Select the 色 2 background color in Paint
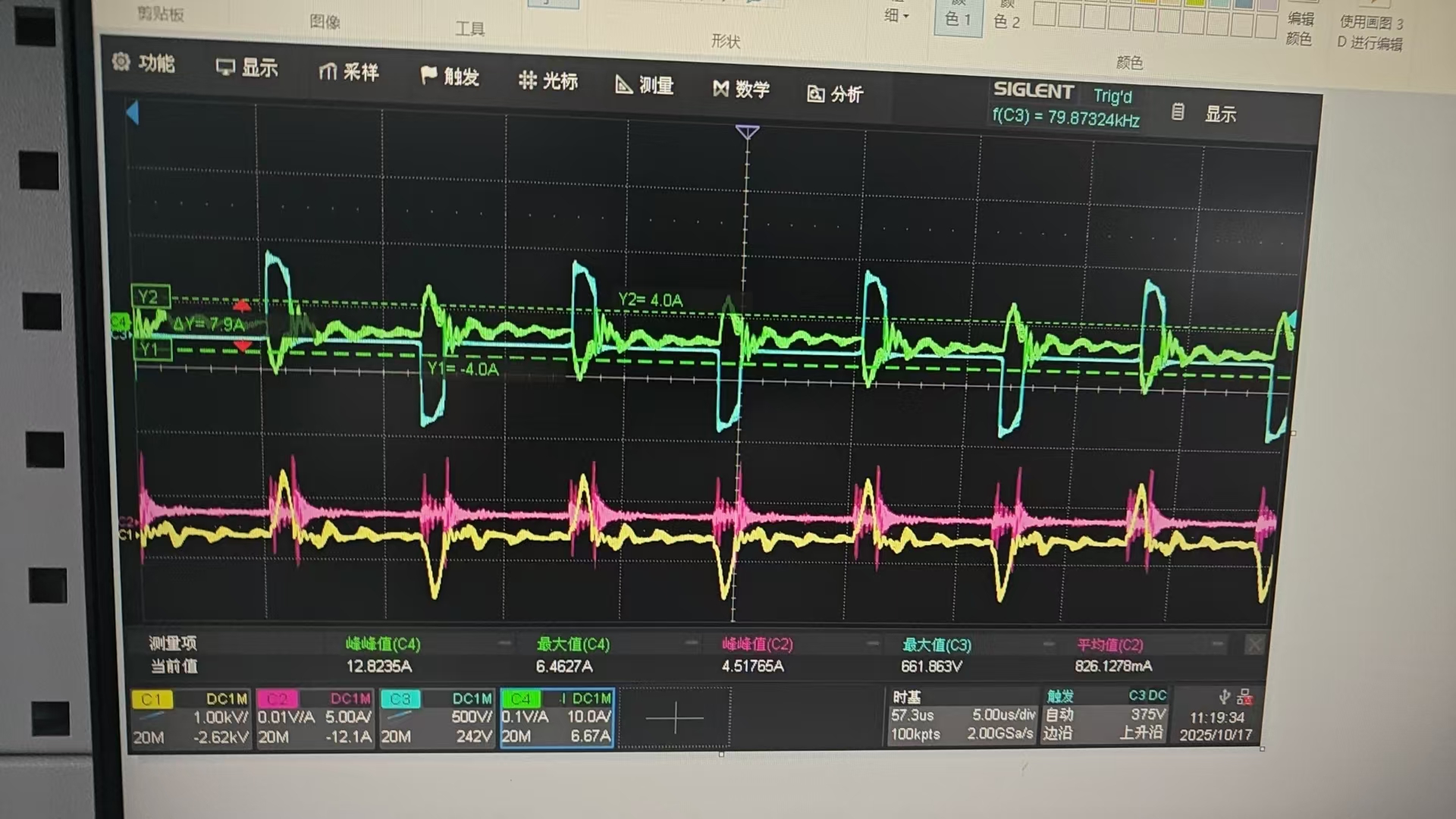 [1006, 17]
